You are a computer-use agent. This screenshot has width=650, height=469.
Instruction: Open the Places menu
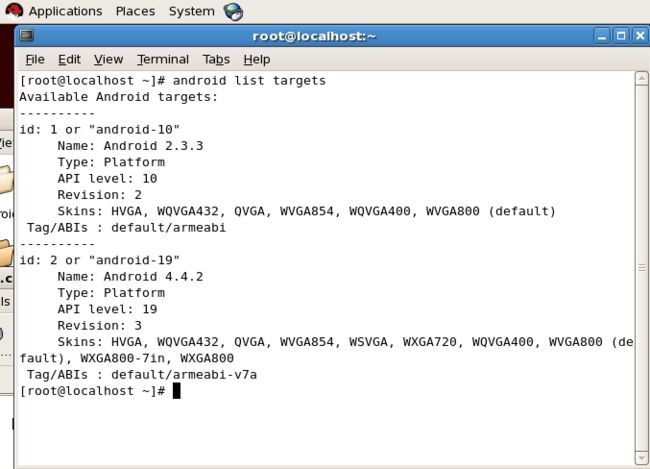(135, 11)
